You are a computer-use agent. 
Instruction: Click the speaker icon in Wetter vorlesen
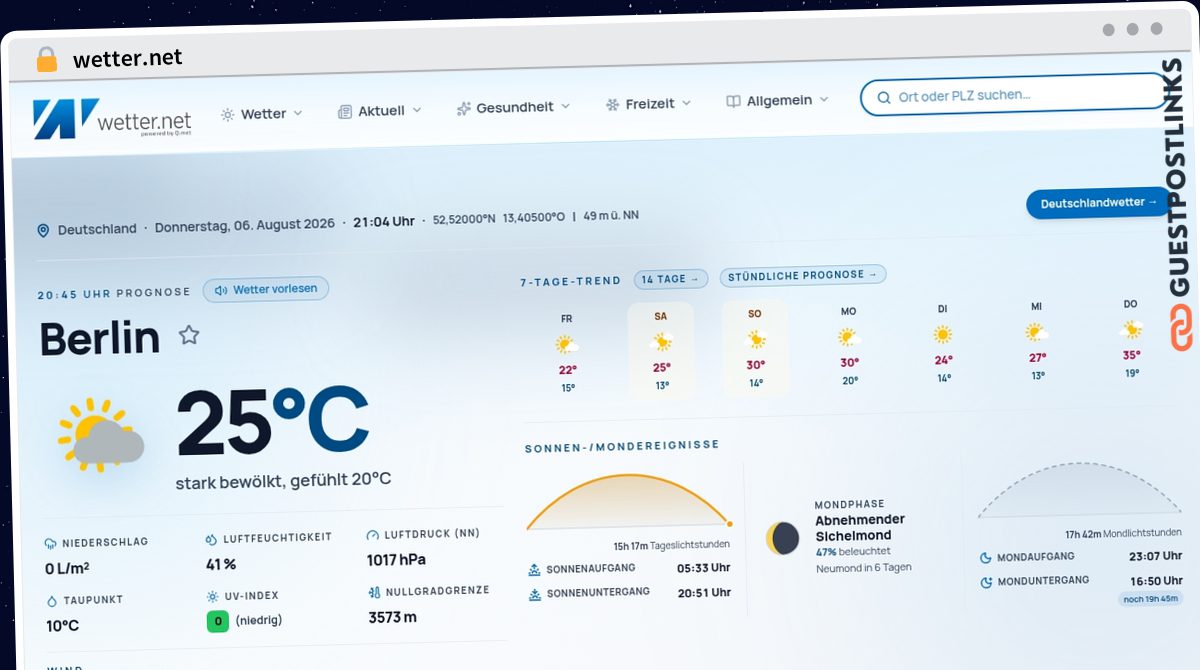221,290
